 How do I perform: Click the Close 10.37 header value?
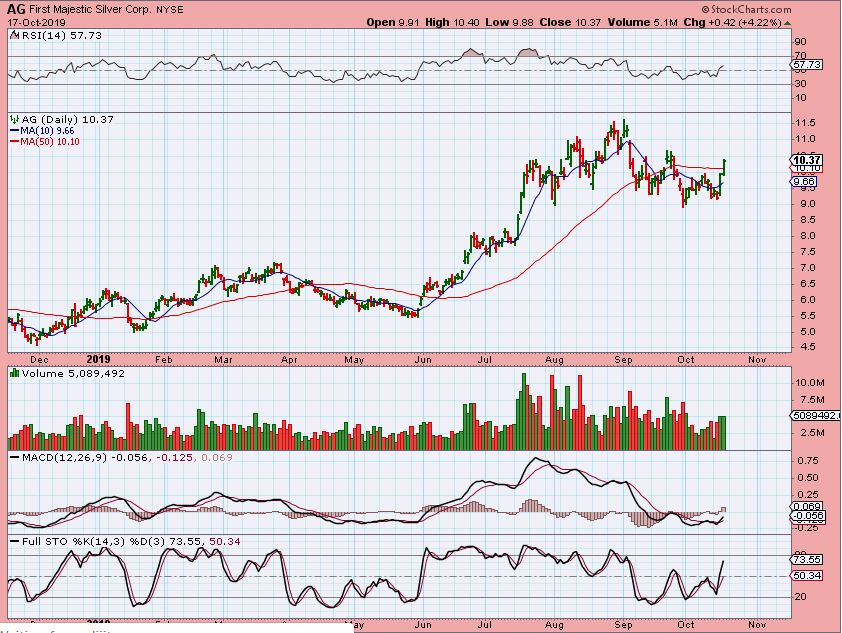(x=571, y=23)
